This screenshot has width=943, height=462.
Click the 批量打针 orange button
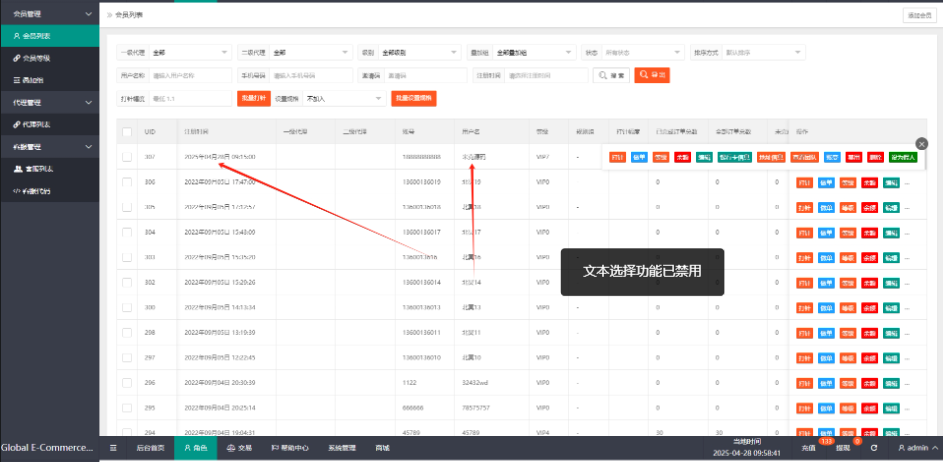pyautogui.click(x=254, y=99)
